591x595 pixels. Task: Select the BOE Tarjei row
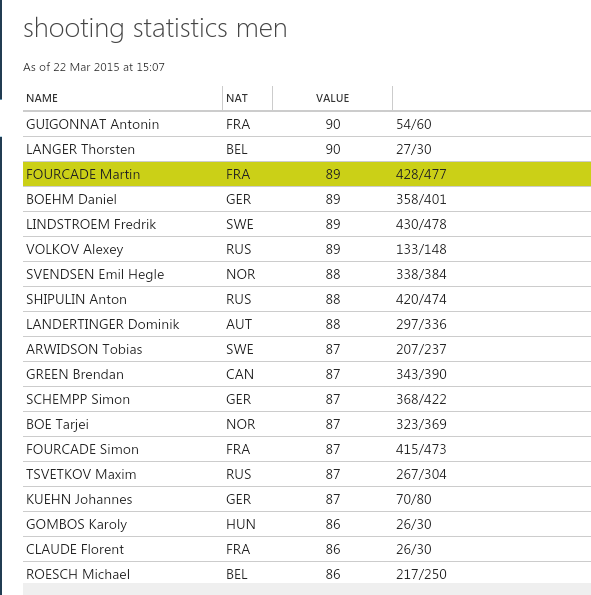tap(307, 424)
